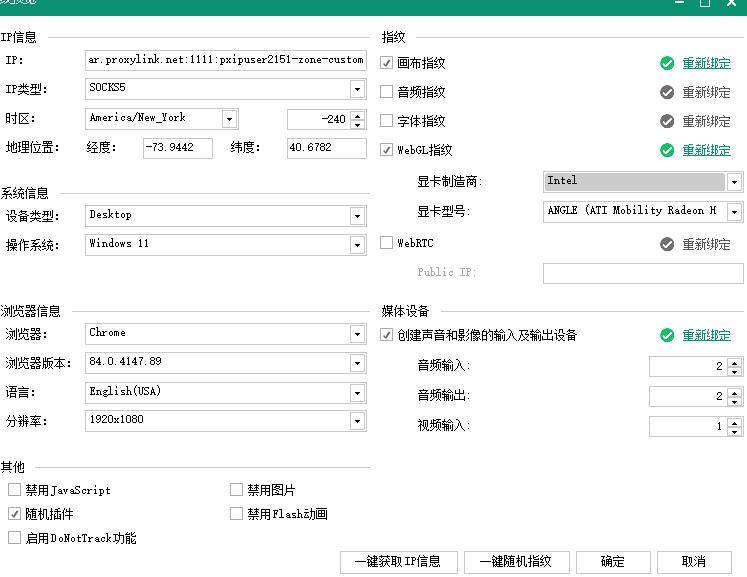The height and width of the screenshot is (577, 747).
Task: Check the 禁用JavaScript option
Action: 14,490
